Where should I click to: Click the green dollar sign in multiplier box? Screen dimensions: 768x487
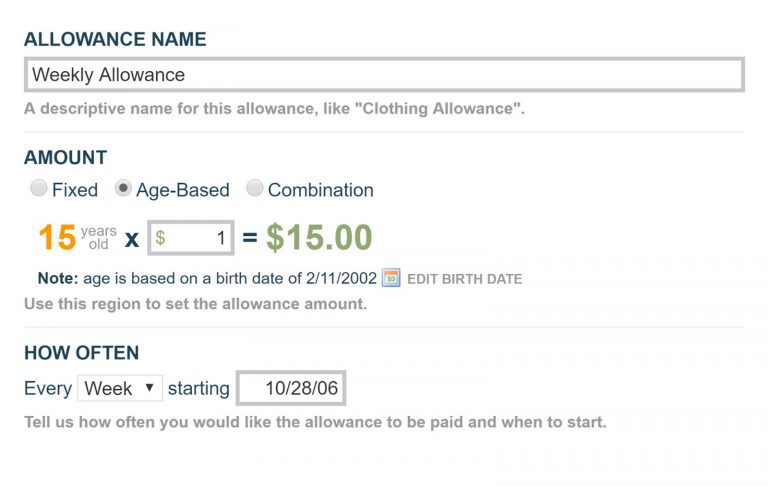[160, 238]
